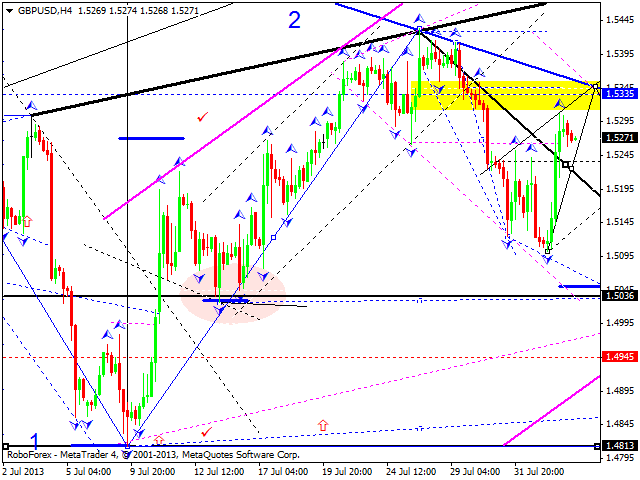Click the 1.5295 price scale label
Viewport: 640px width, 480px height.
(620, 121)
